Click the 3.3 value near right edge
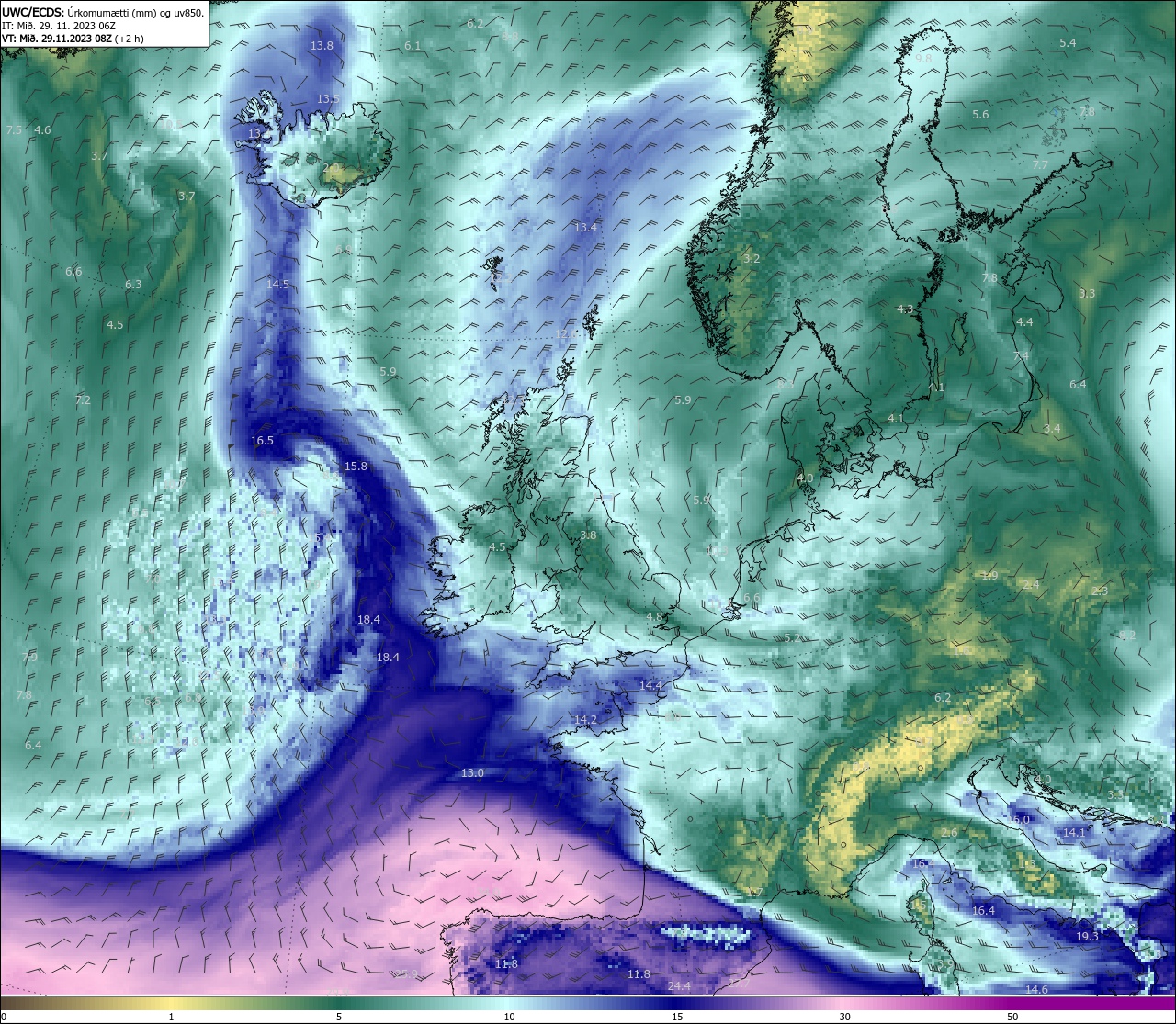 pos(1087,294)
